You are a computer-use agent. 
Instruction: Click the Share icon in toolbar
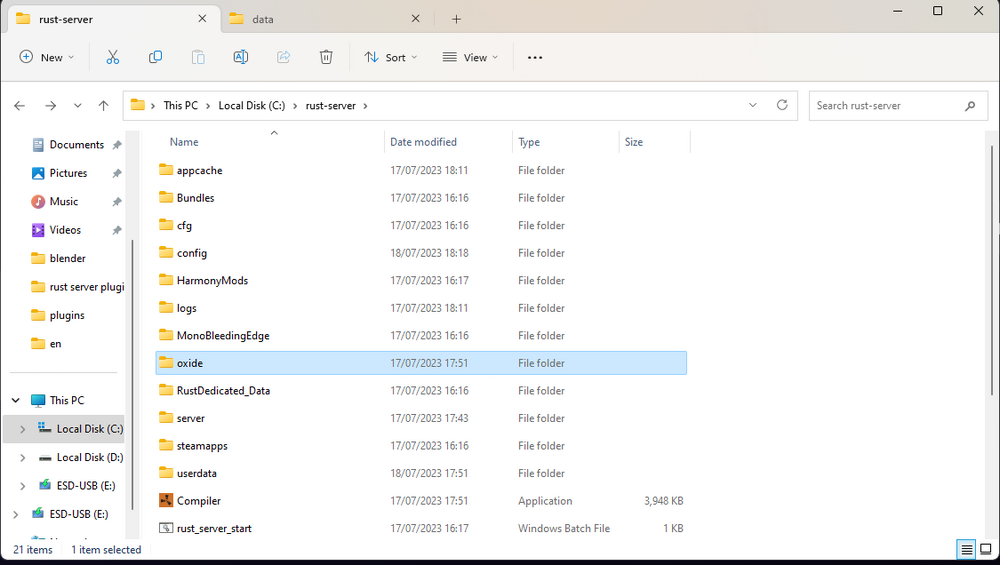[x=283, y=57]
